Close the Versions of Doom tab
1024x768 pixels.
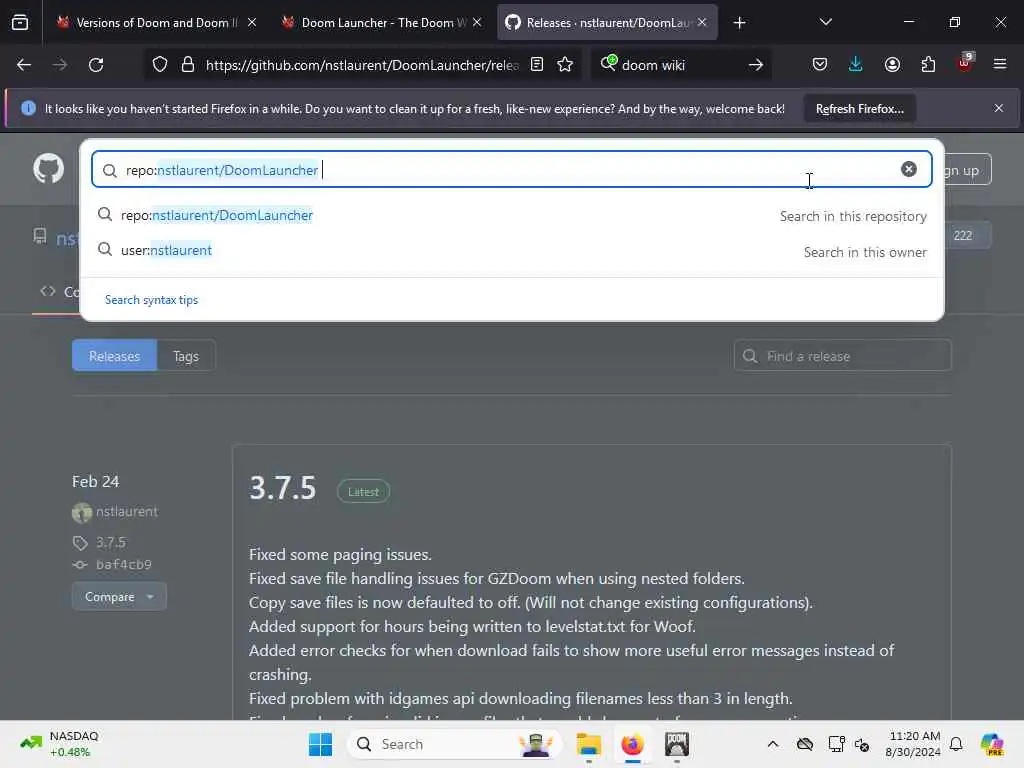[x=252, y=22]
